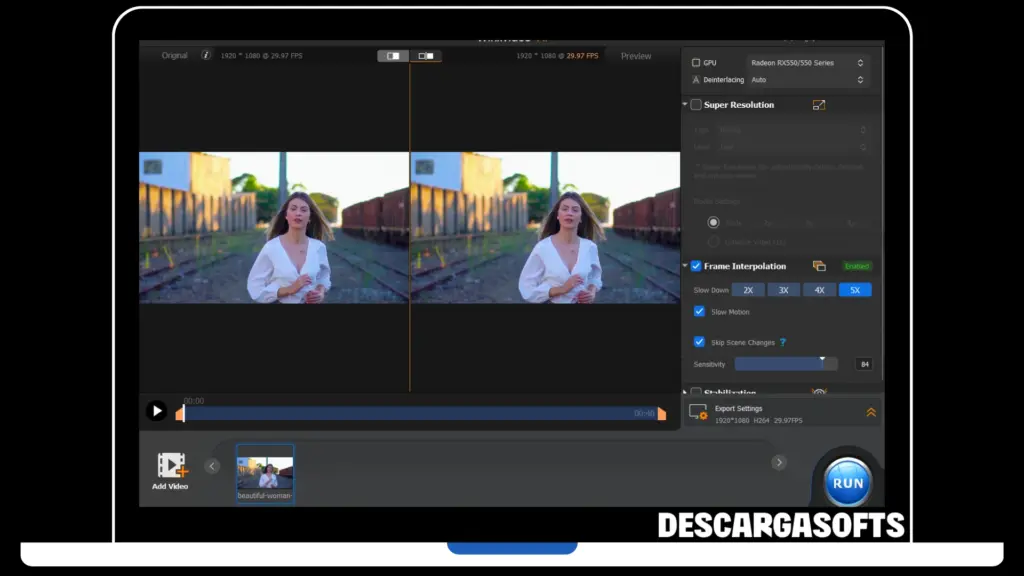Click the Export Settings monitor gear icon
Image resolution: width=1024 pixels, height=576 pixels.
pyautogui.click(x=698, y=413)
